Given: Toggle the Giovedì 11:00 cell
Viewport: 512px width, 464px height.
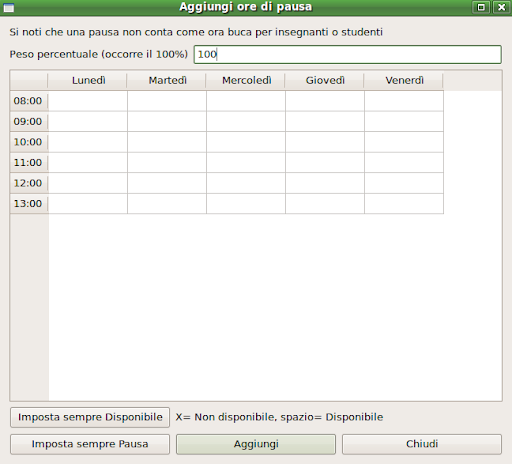Looking at the screenshot, I should 325,163.
